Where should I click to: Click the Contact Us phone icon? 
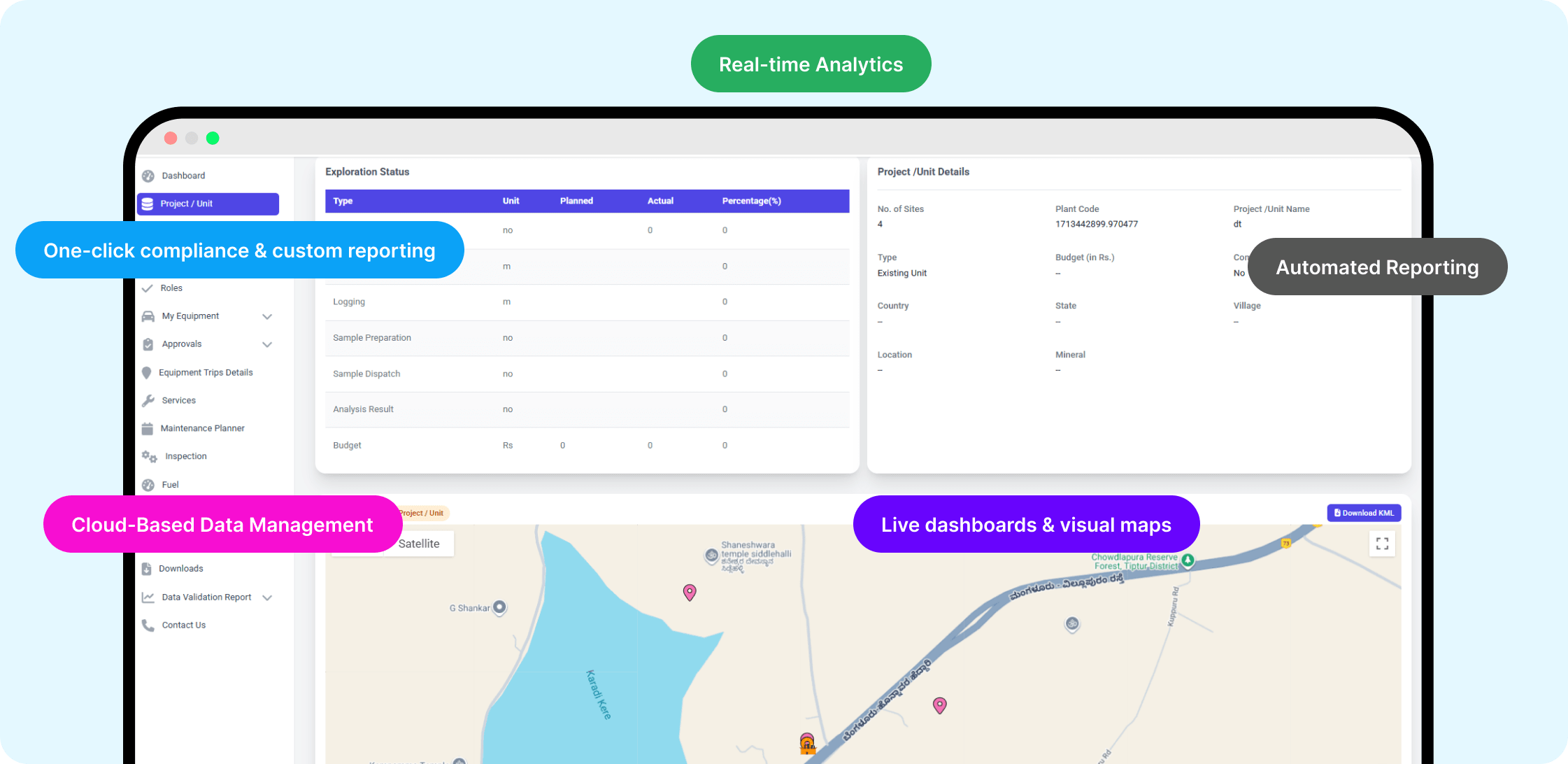coord(148,625)
